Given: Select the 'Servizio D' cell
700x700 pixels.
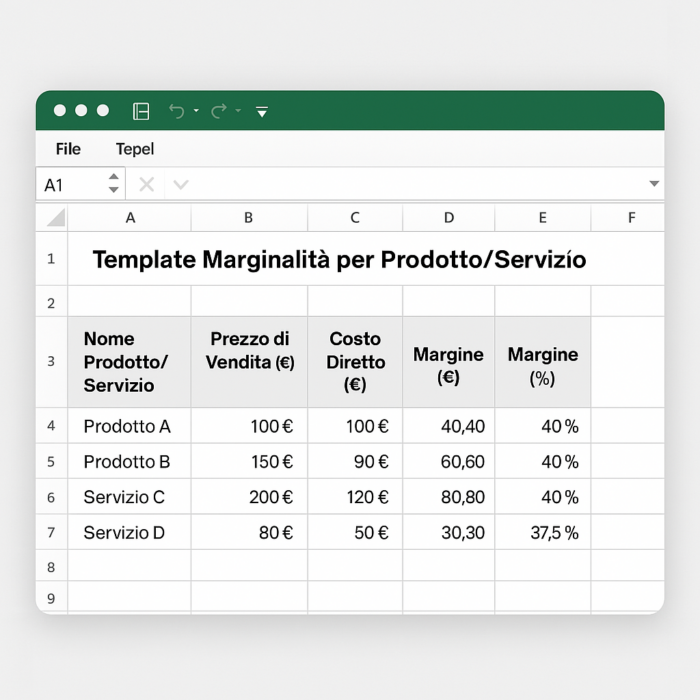Looking at the screenshot, I should [129, 532].
